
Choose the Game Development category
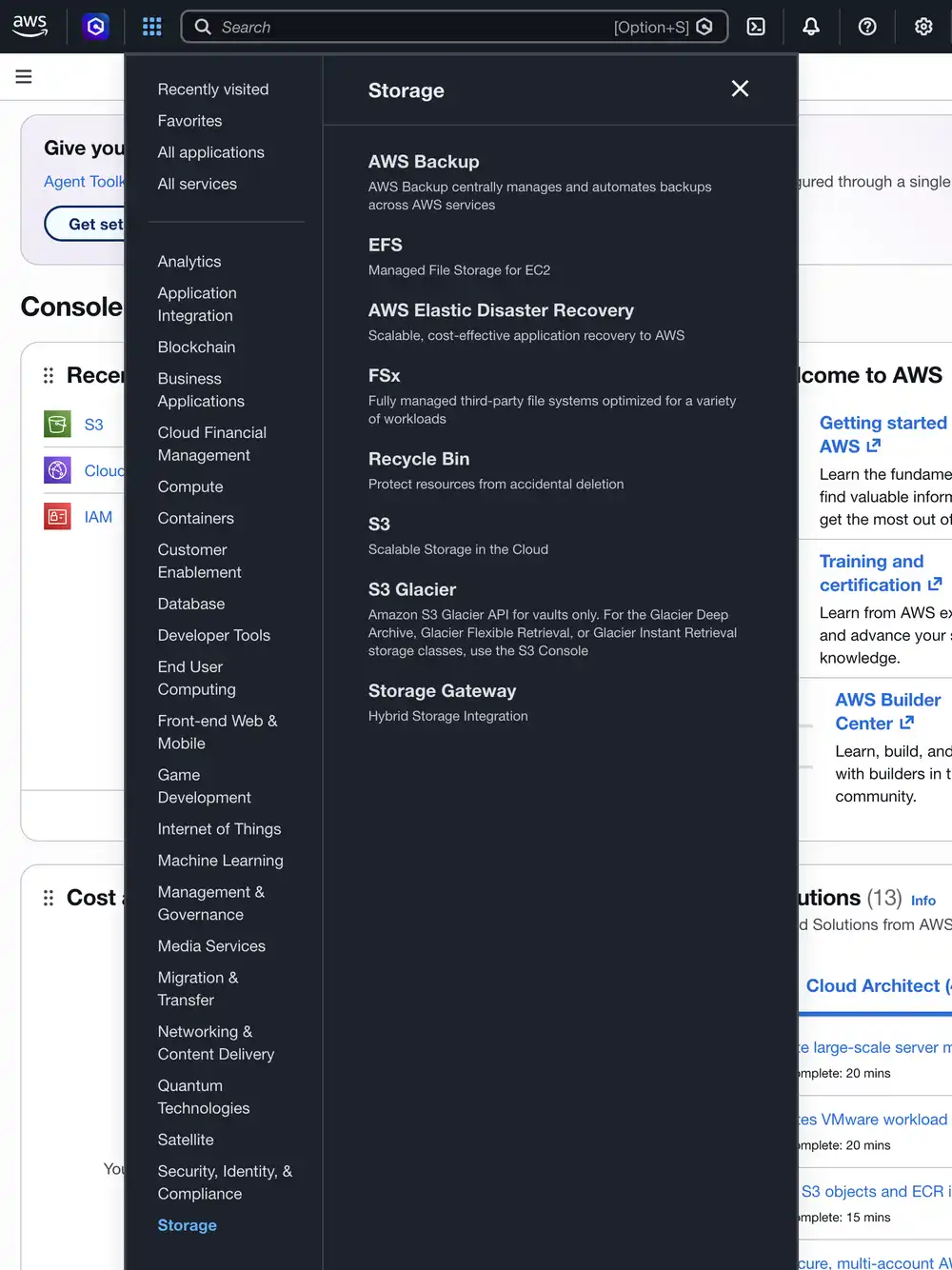[204, 787]
